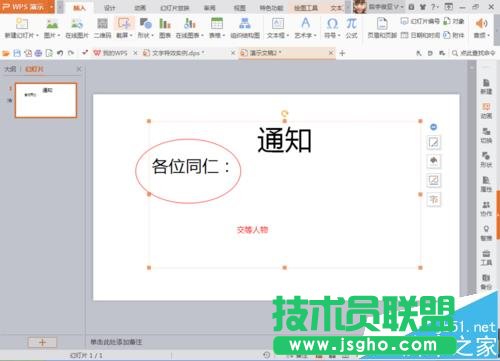The height and width of the screenshot is (361, 500).
Task: Switch slide panel to Outline (大纲) view
Action: [x=10, y=69]
